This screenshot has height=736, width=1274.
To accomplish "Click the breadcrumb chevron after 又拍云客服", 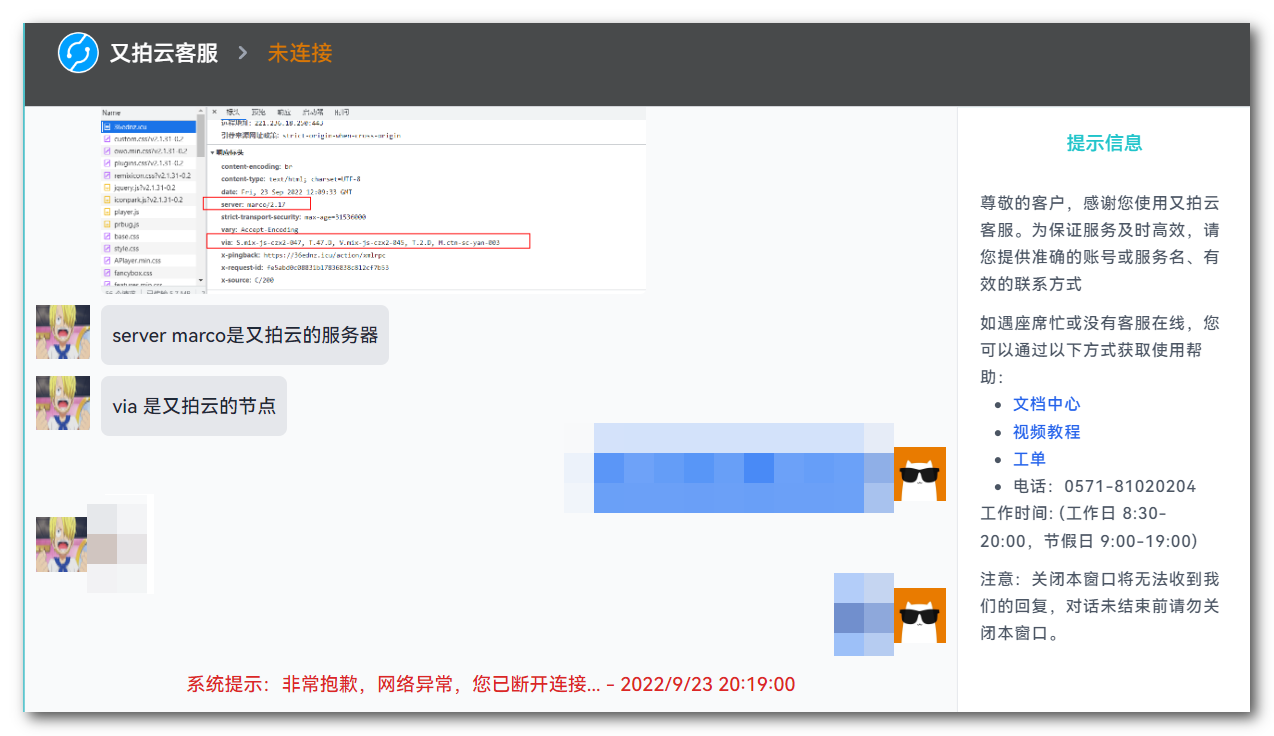I will pos(242,53).
